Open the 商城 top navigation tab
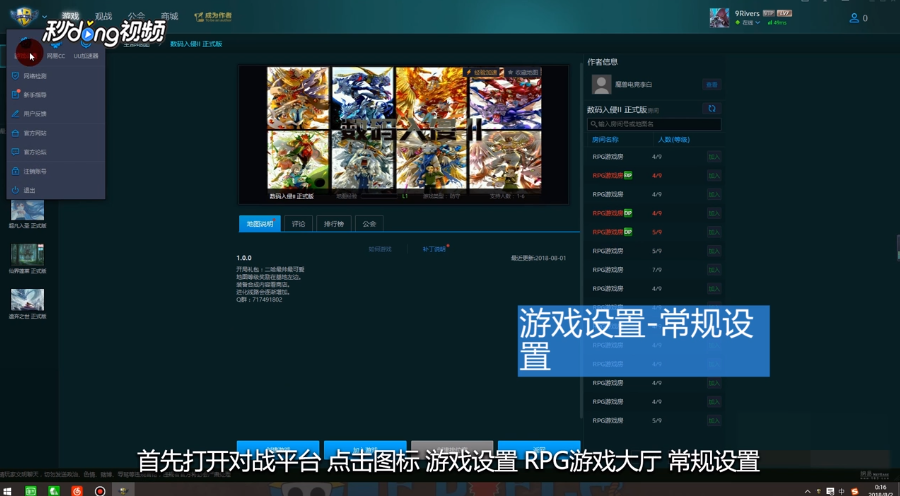Image resolution: width=900 pixels, height=496 pixels. pyautogui.click(x=169, y=16)
